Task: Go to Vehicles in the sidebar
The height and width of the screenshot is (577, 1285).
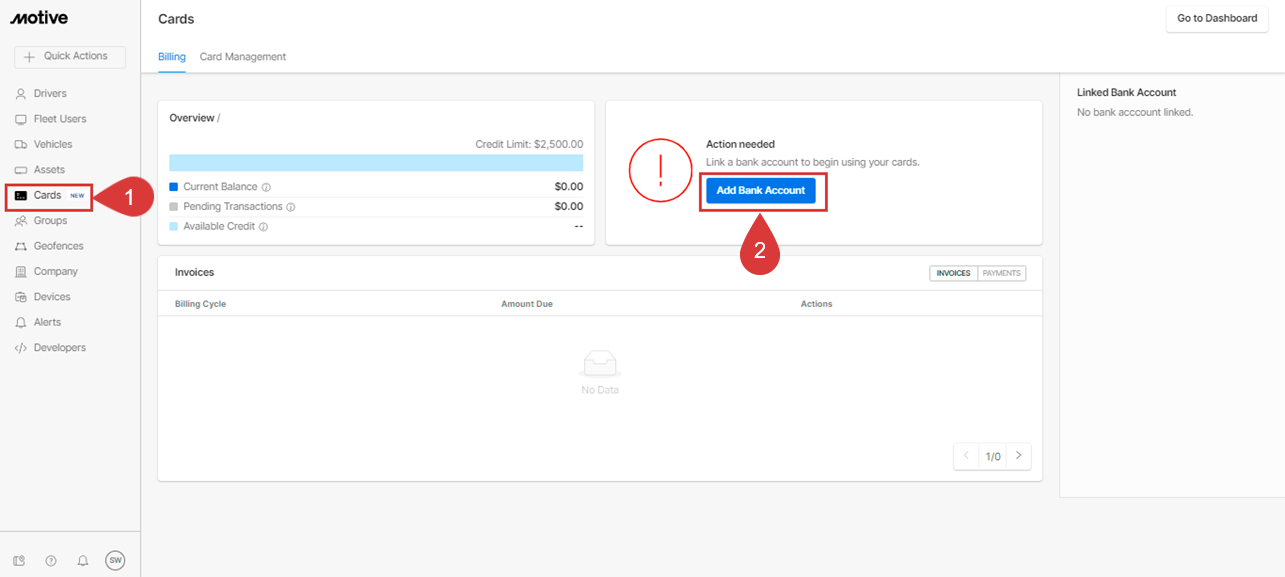Action: [x=52, y=144]
